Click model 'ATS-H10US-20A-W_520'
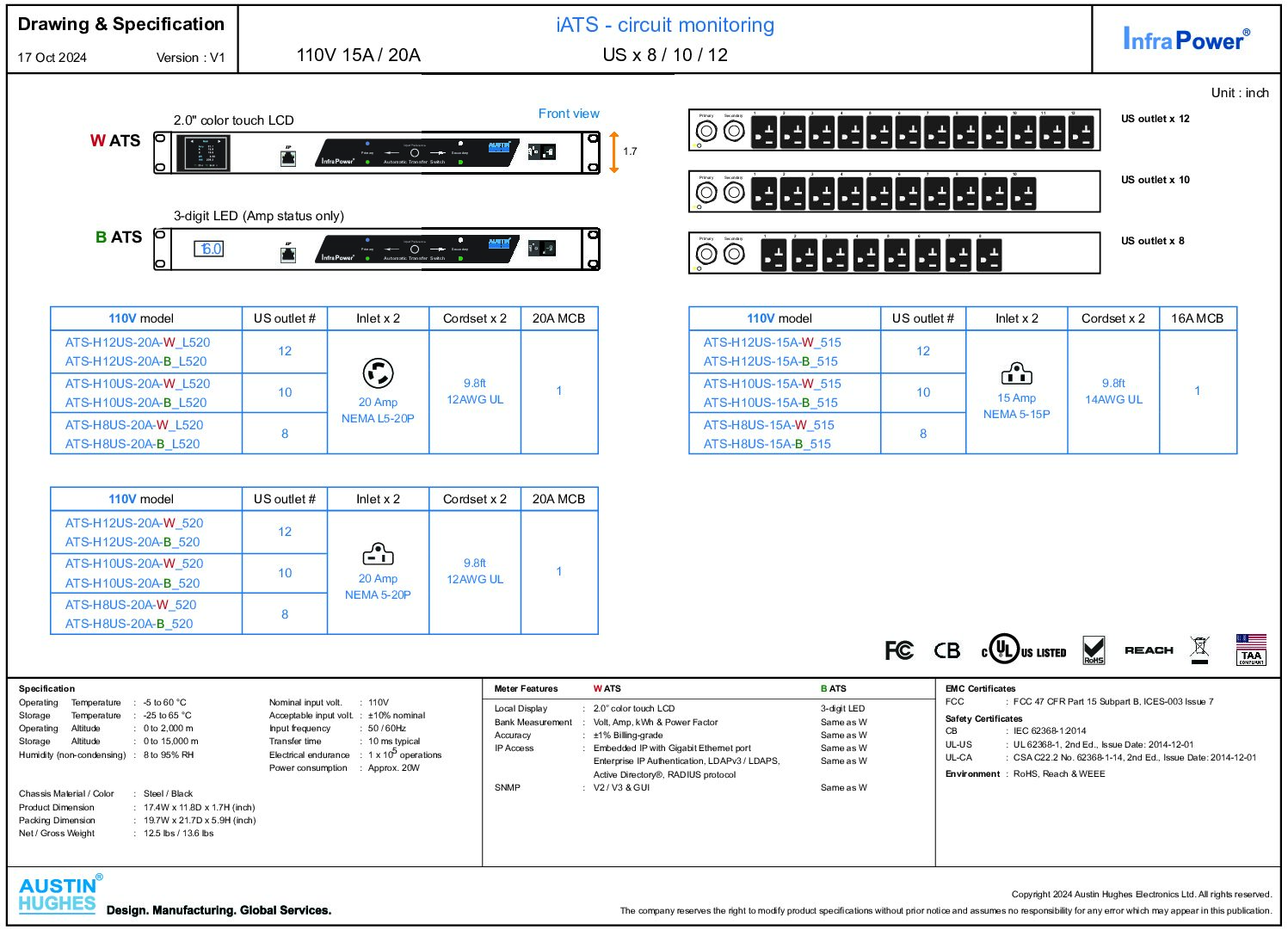The image size is (1288, 930). 134,564
